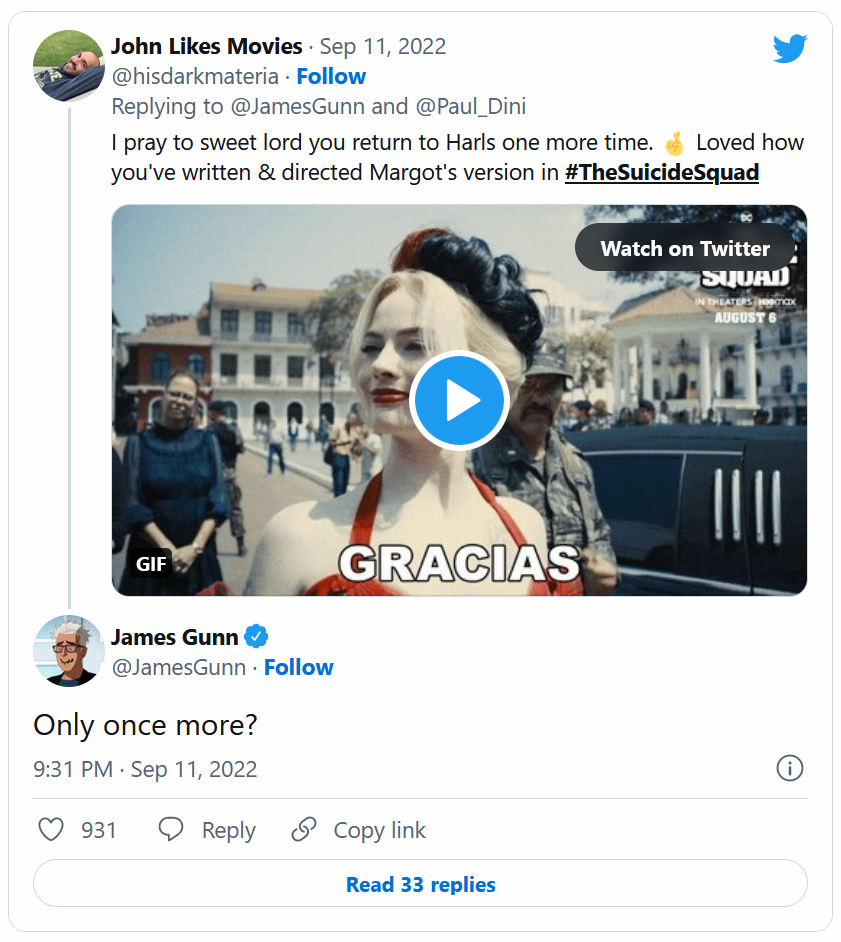Open John Likes Movies profile avatar
This screenshot has width=841, height=942.
point(69,65)
